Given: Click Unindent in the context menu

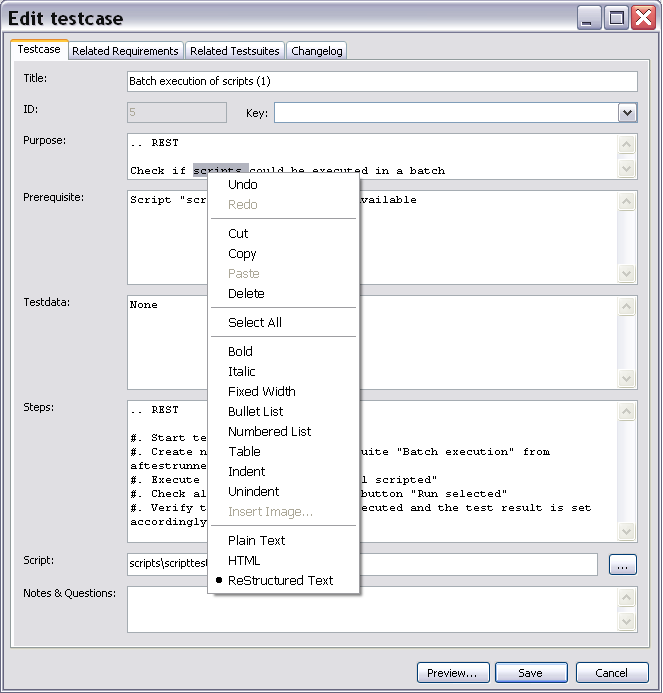Looking at the screenshot, I should (x=283, y=491).
